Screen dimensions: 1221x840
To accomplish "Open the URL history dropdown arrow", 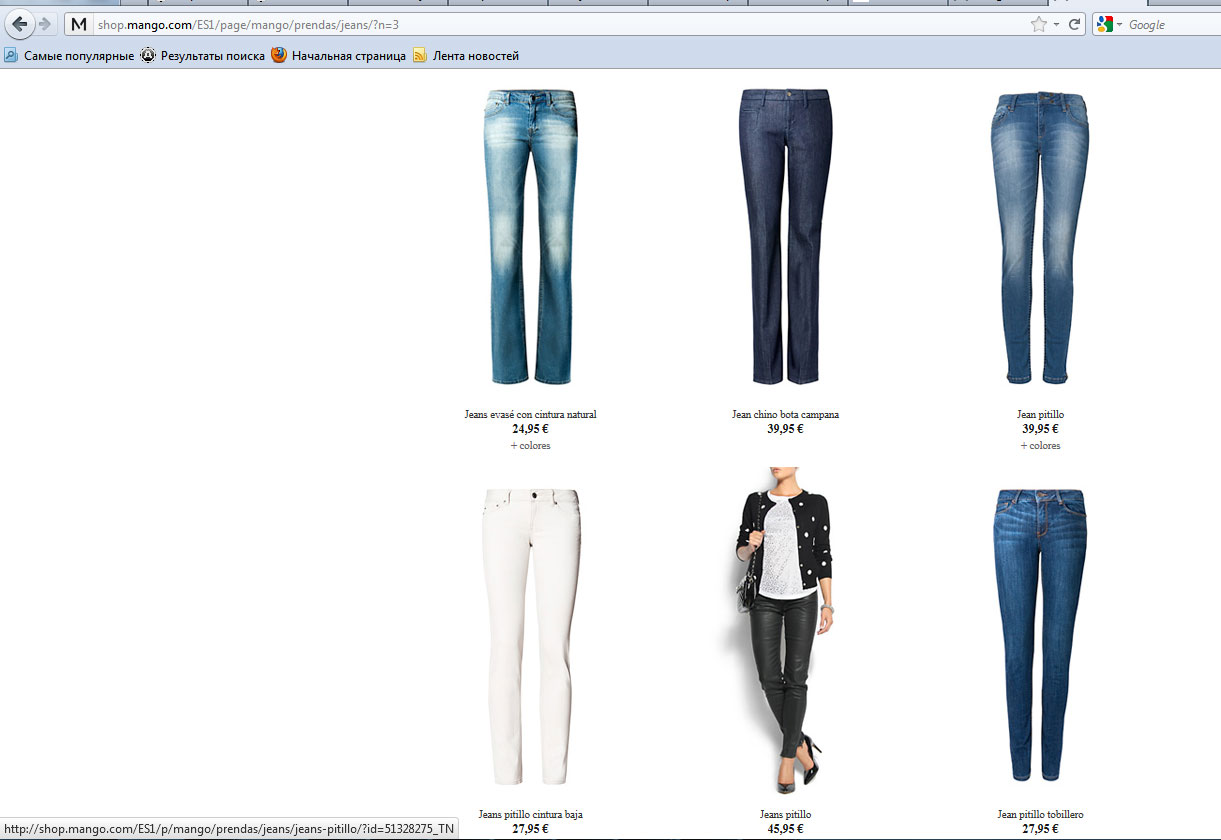I will pyautogui.click(x=1056, y=24).
